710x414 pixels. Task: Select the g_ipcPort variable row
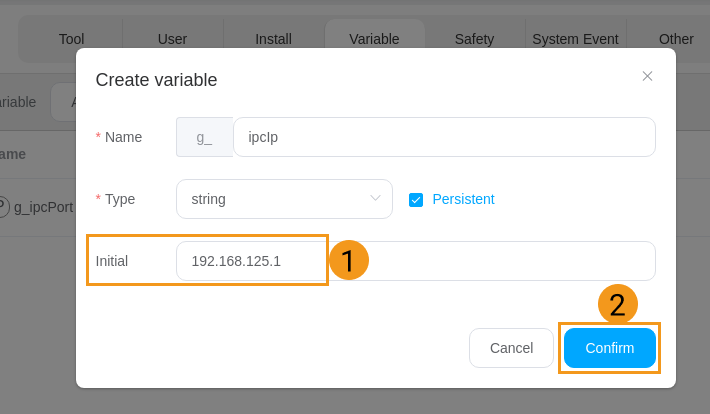pyautogui.click(x=43, y=207)
